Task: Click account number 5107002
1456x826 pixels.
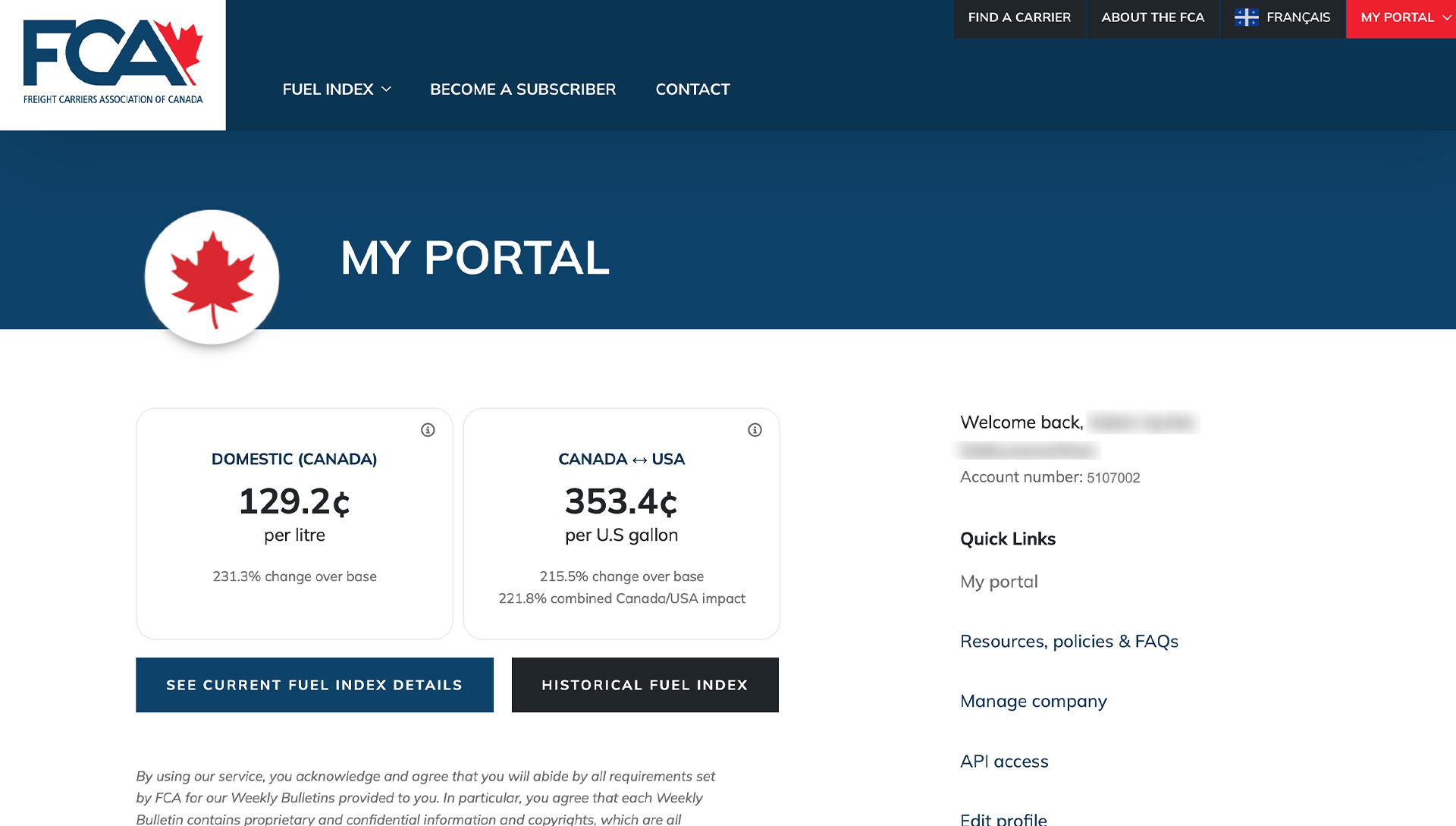Action: click(1113, 478)
